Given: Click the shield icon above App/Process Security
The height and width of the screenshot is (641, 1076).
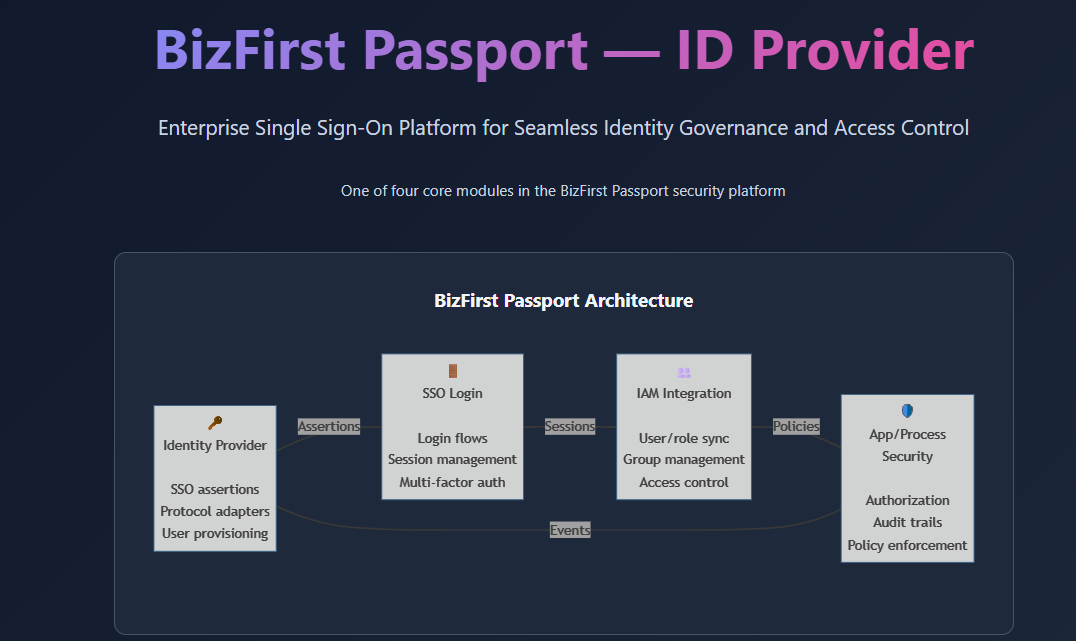Looking at the screenshot, I should pyautogui.click(x=907, y=411).
